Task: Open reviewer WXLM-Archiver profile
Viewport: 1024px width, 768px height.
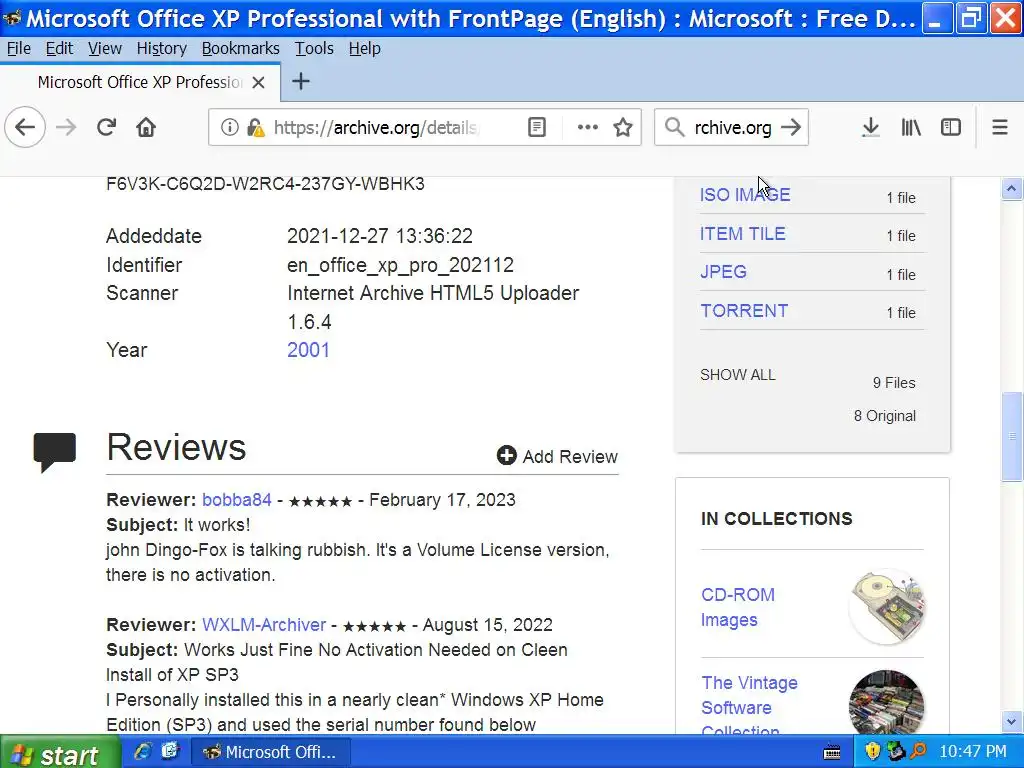Action: tap(264, 625)
